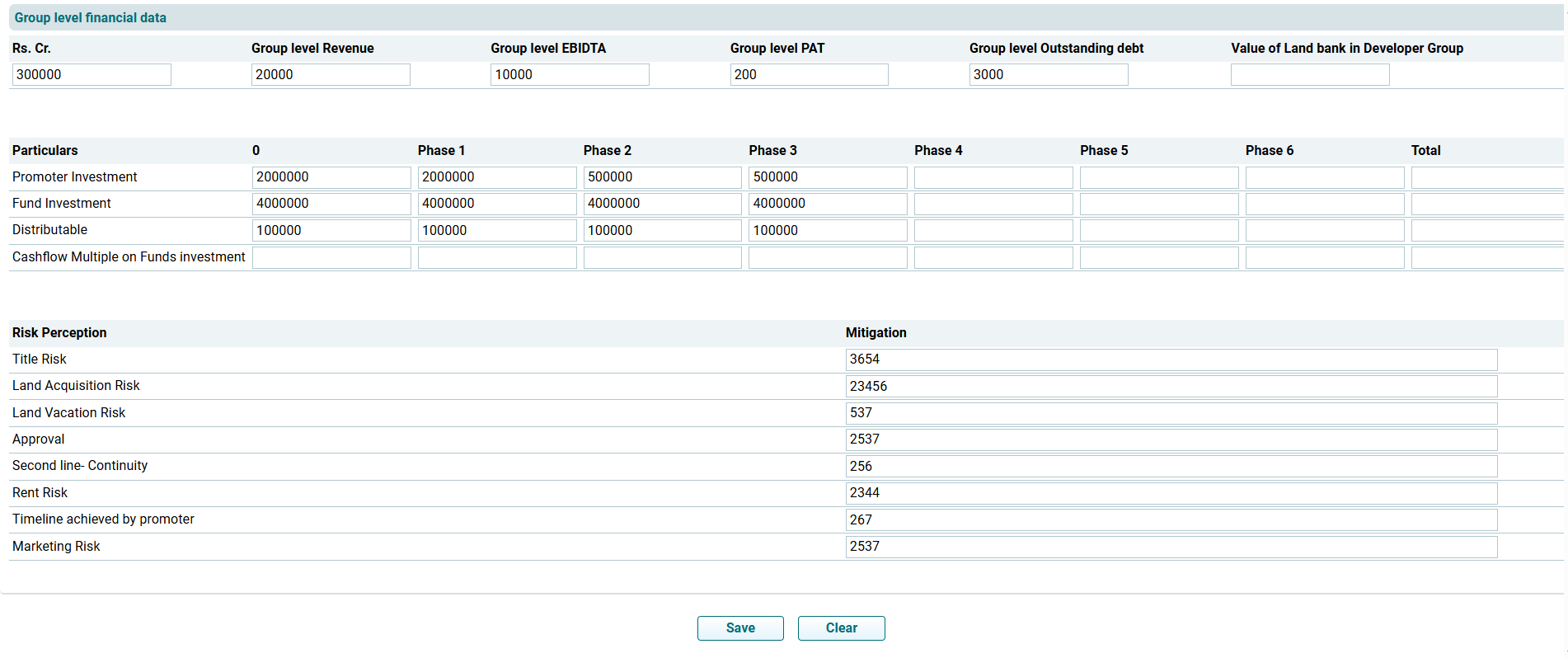1568x658 pixels.
Task: Edit the Title Risk mitigation field
Action: [1171, 360]
